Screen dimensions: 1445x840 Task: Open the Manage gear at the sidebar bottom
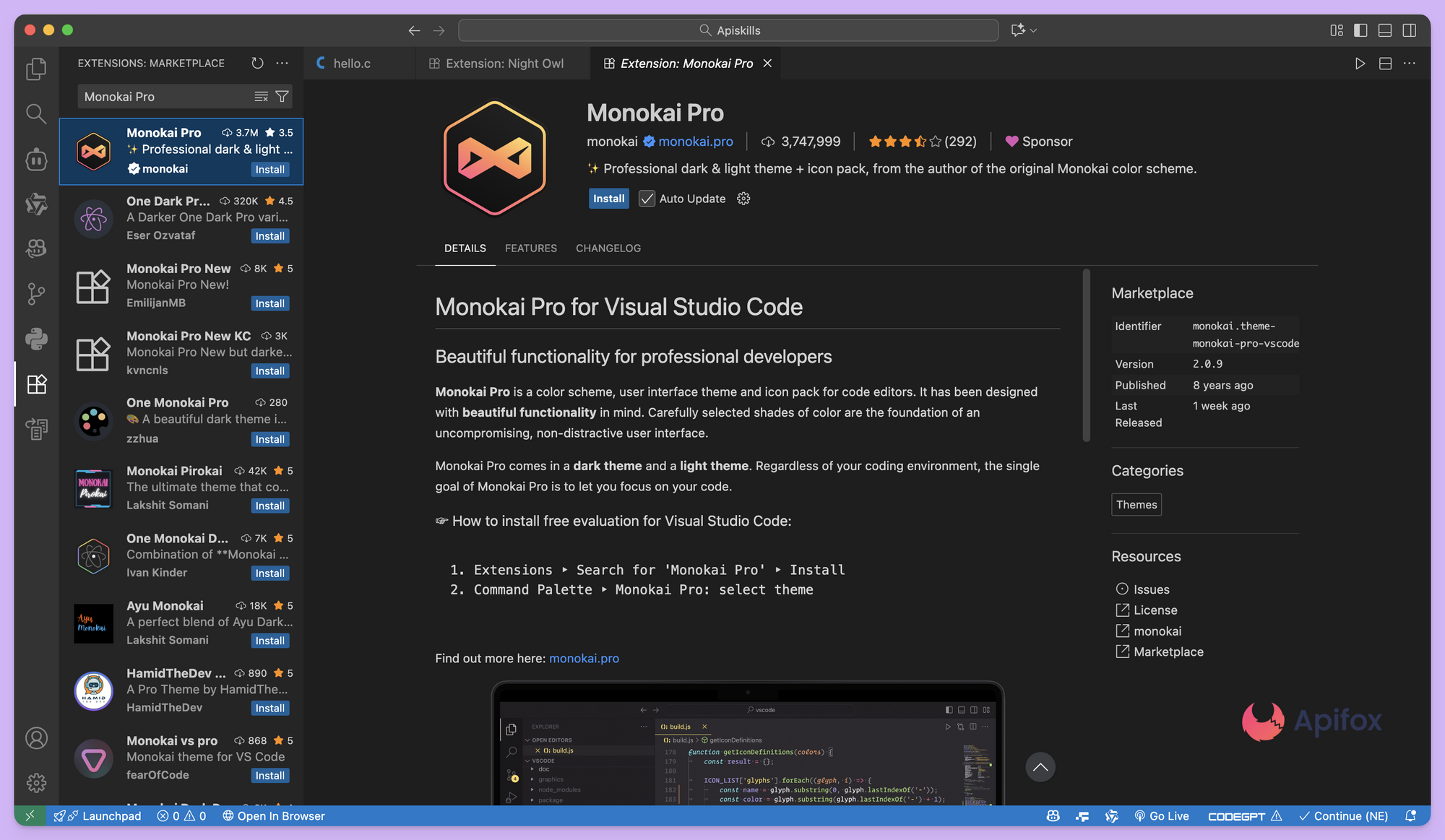tap(36, 782)
